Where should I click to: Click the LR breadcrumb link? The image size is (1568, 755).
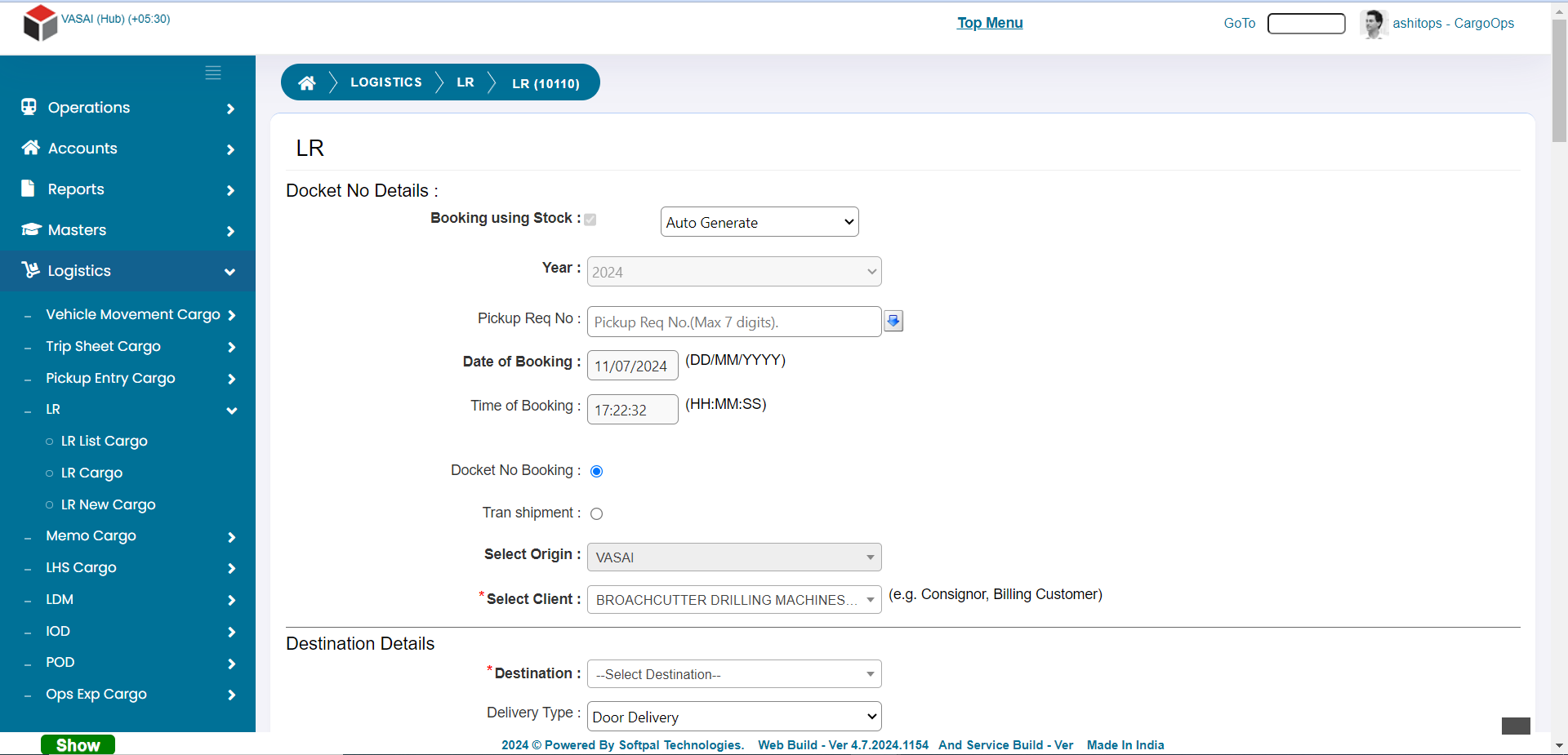coord(465,82)
